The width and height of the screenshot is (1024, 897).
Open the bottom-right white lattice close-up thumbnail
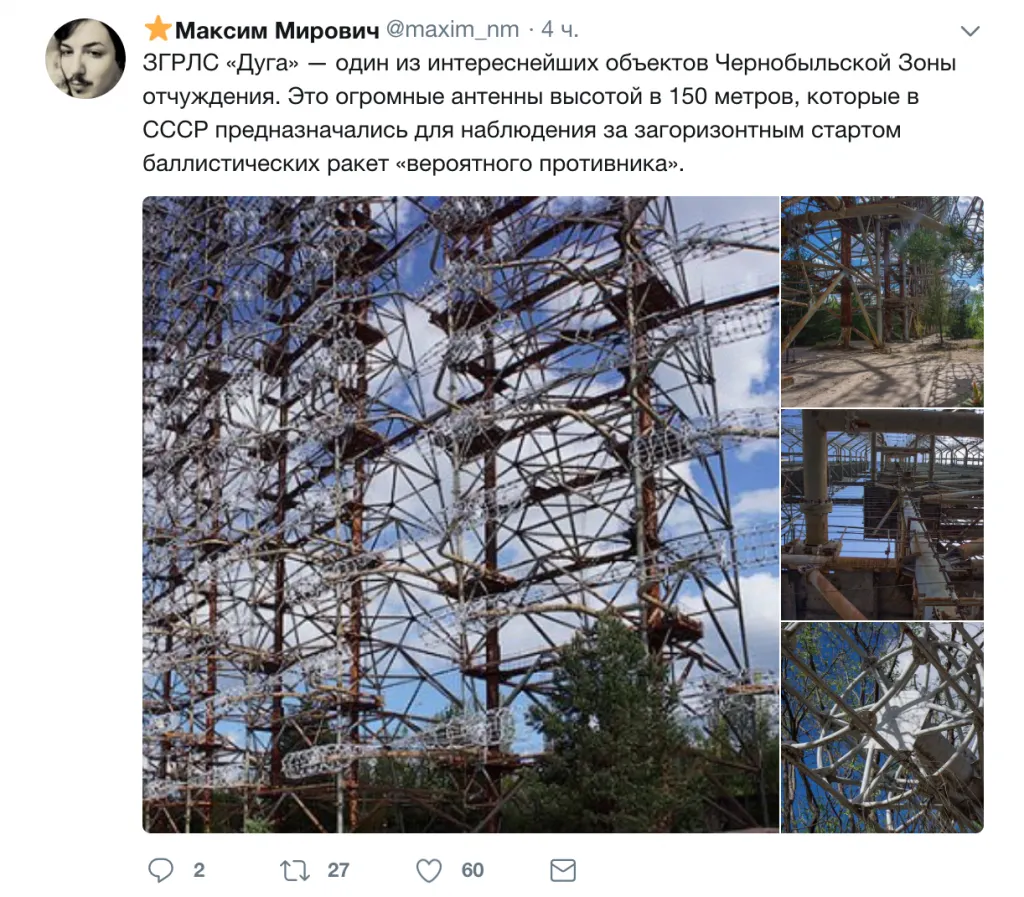click(882, 727)
